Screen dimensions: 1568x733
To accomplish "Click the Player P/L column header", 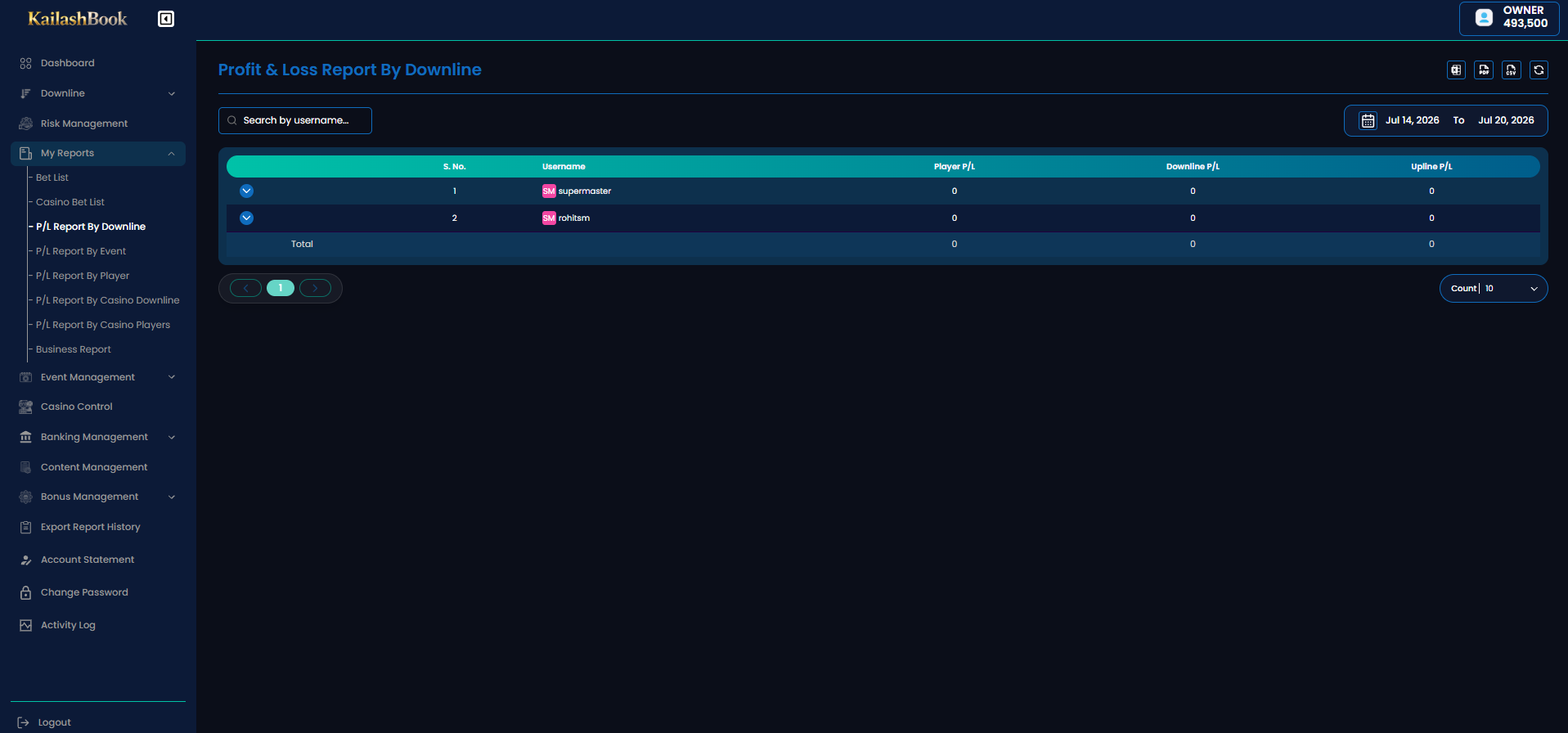I will click(x=955, y=167).
